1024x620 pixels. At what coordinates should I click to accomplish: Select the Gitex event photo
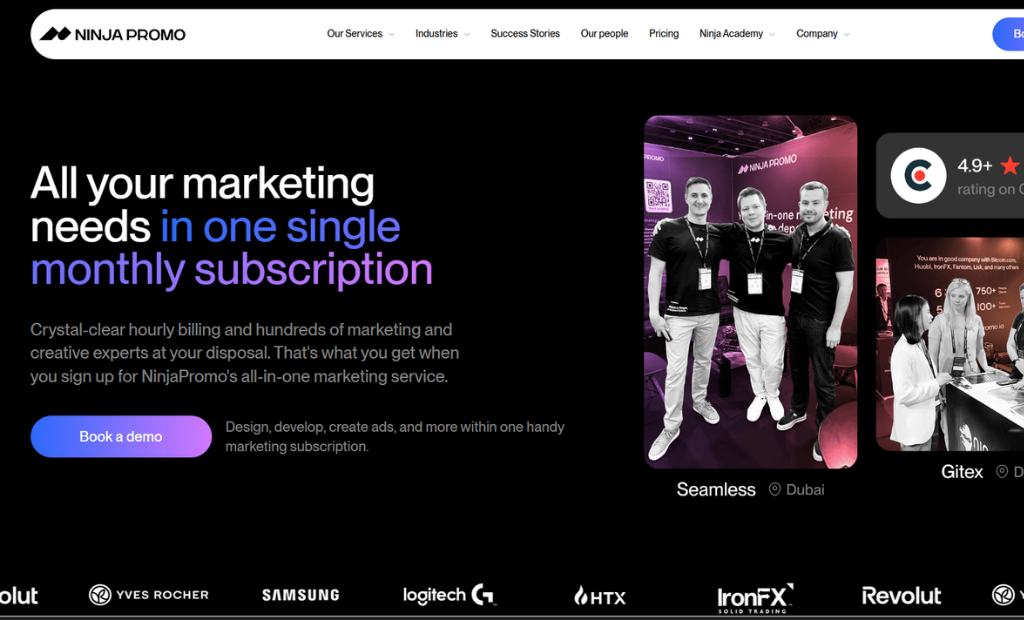950,344
